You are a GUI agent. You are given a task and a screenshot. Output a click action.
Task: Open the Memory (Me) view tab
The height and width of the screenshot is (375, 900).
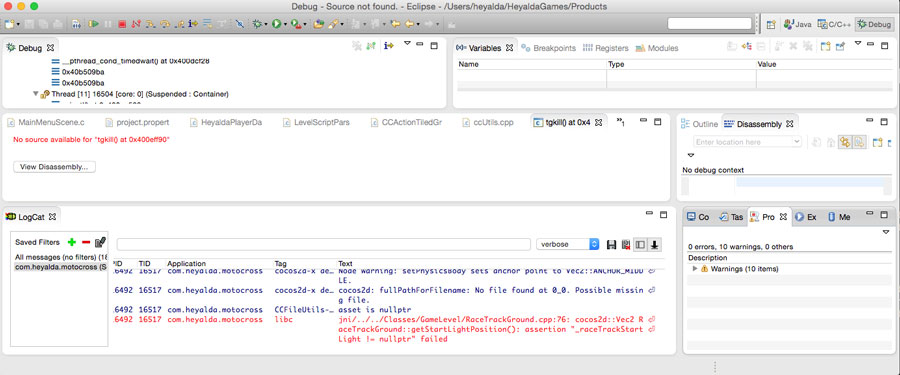pyautogui.click(x=839, y=217)
